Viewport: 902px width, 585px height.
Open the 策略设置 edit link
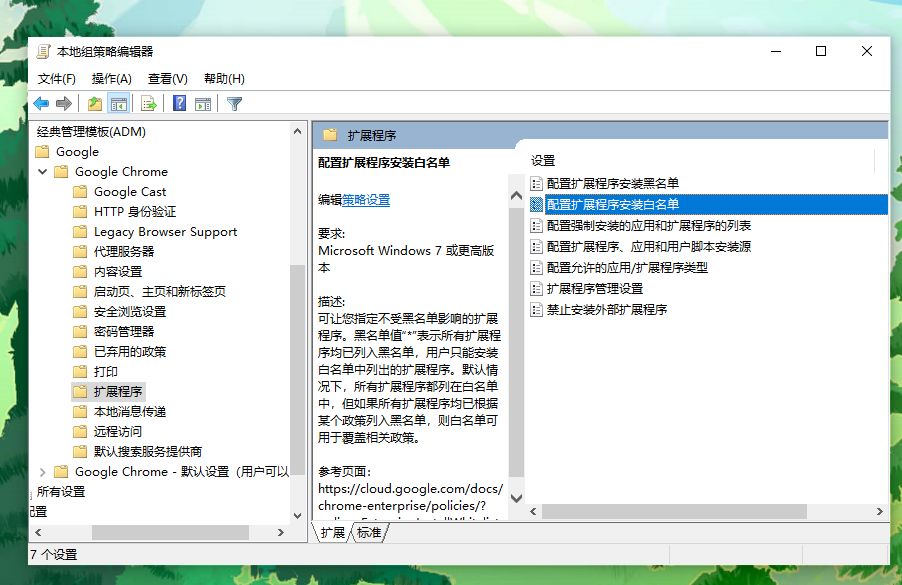pyautogui.click(x=366, y=200)
